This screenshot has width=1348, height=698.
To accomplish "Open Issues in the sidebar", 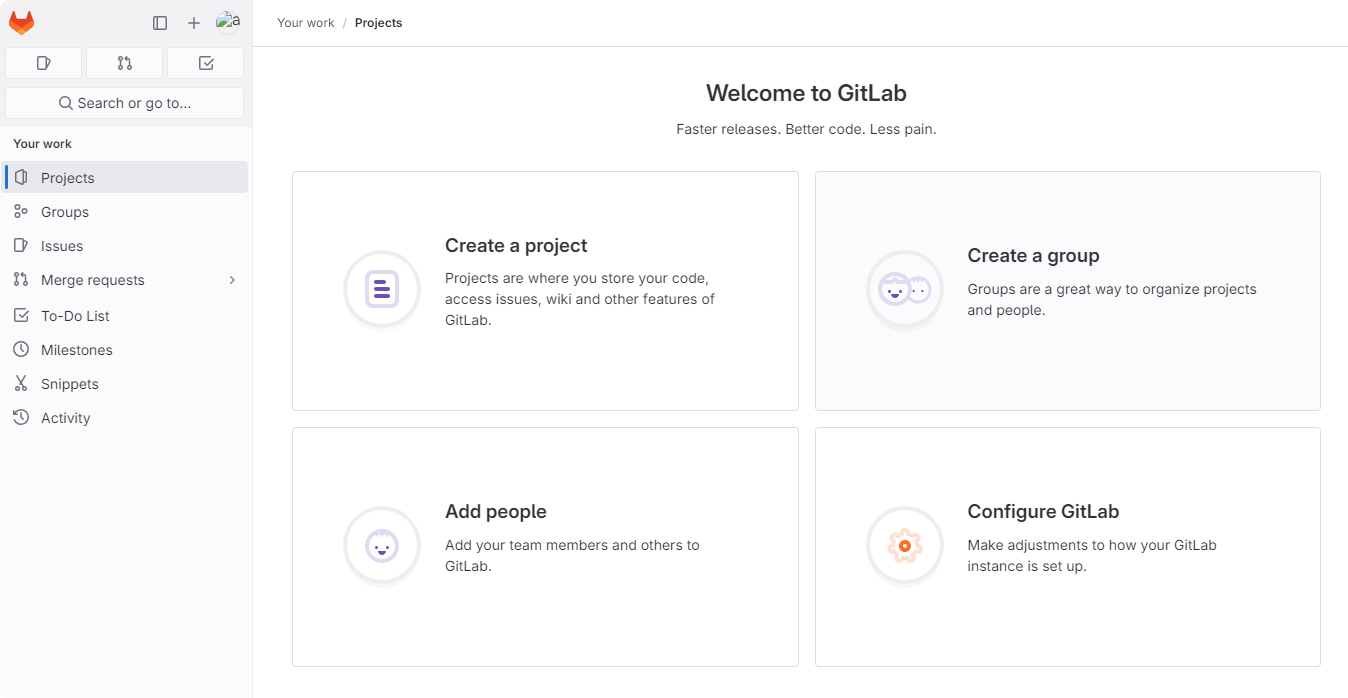I will tap(126, 246).
